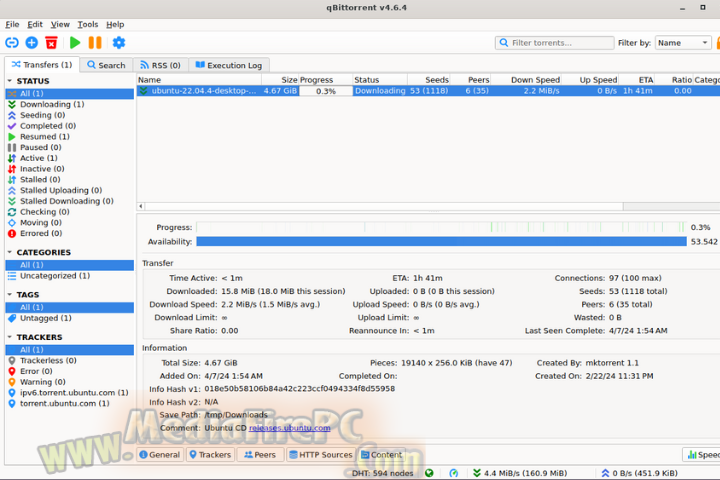Collapse the CATEGORIES section

click(x=10, y=252)
